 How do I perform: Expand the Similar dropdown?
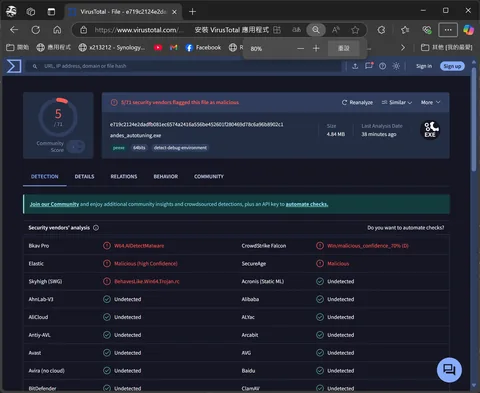click(x=397, y=102)
